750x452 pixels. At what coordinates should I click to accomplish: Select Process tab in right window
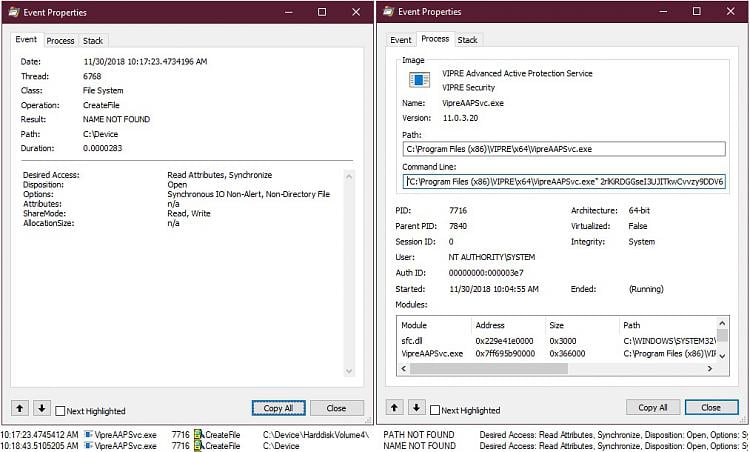pos(435,39)
